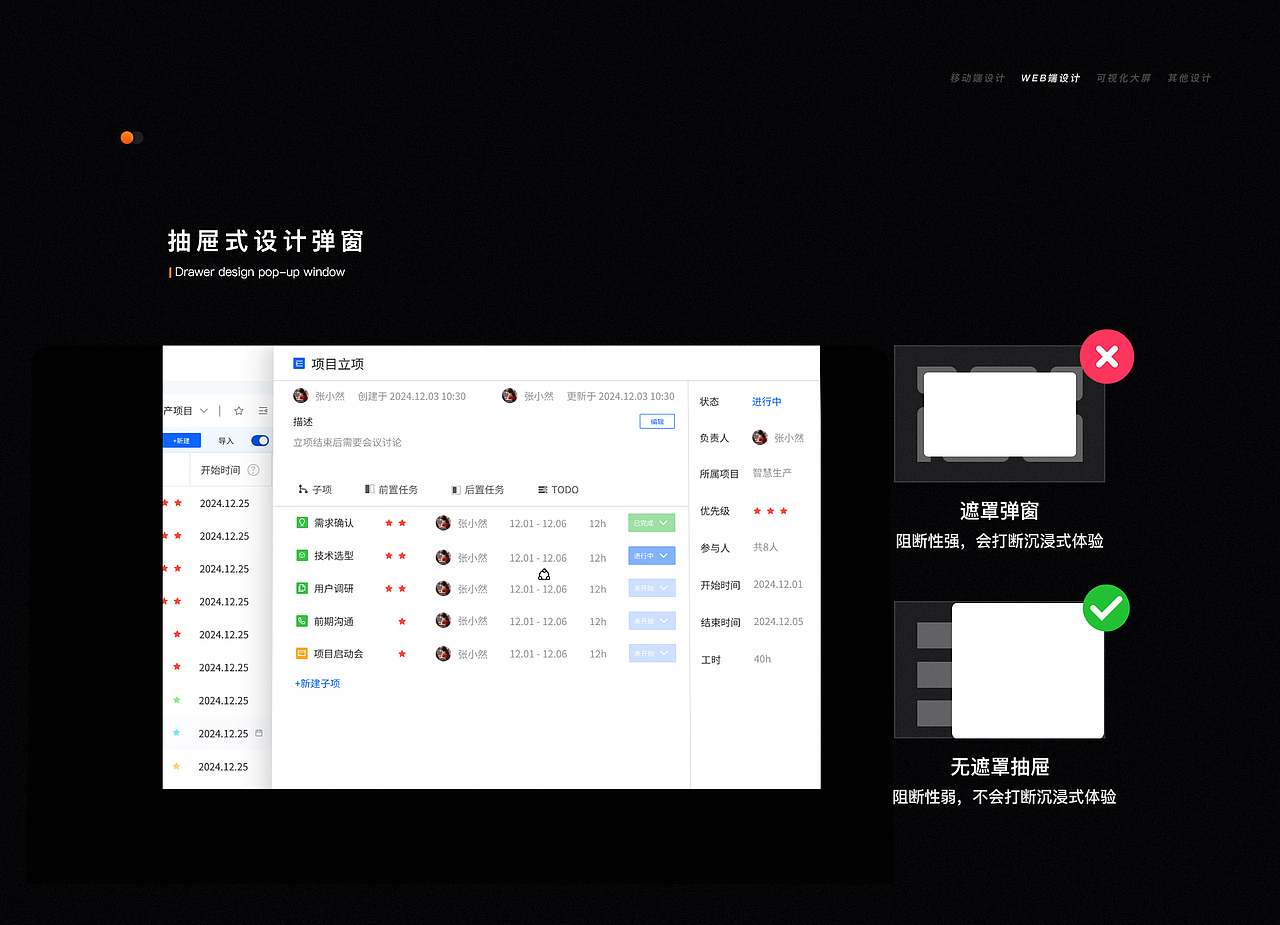The image size is (1280, 925).
Task: Click assignee avatar in 项目启动会 row
Action: tap(443, 653)
